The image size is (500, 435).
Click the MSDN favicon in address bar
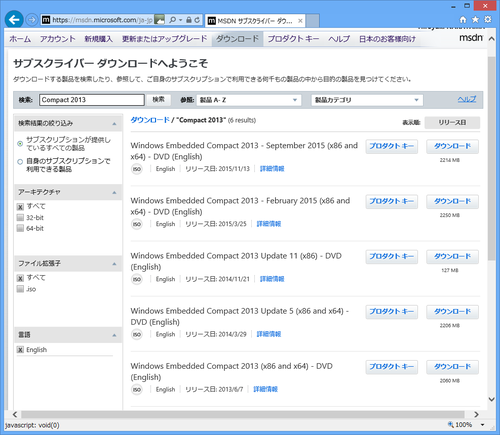[46, 20]
